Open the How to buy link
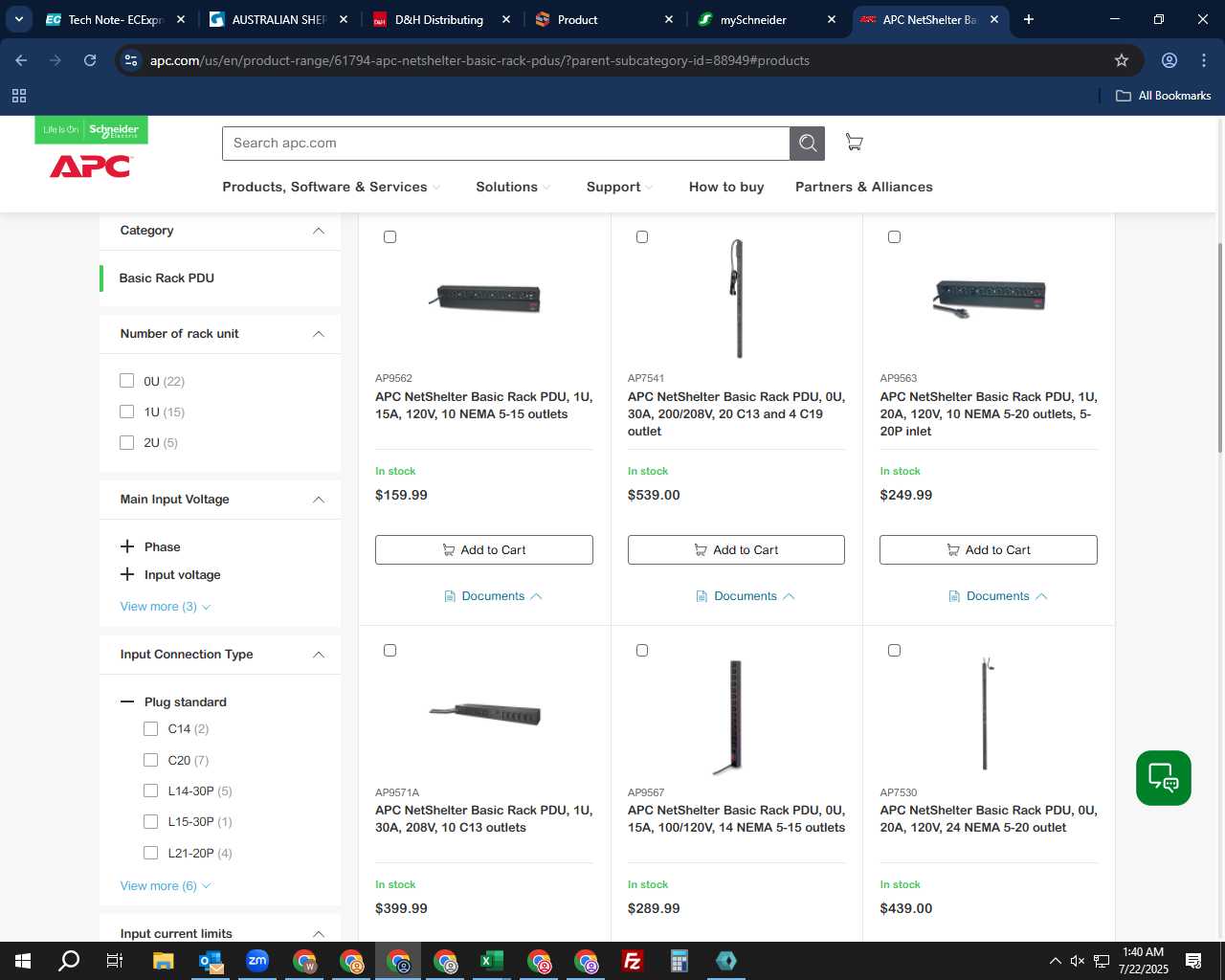This screenshot has width=1225, height=980. (726, 187)
